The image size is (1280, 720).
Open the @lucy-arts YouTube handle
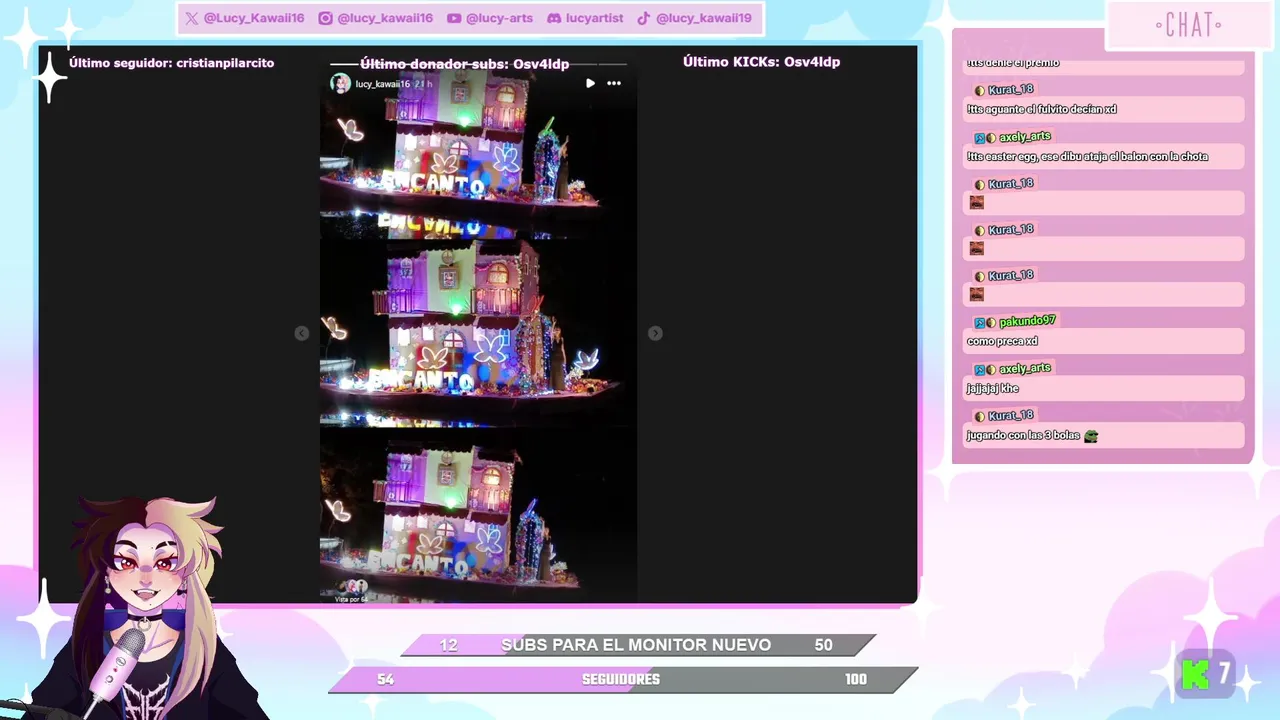tap(500, 18)
